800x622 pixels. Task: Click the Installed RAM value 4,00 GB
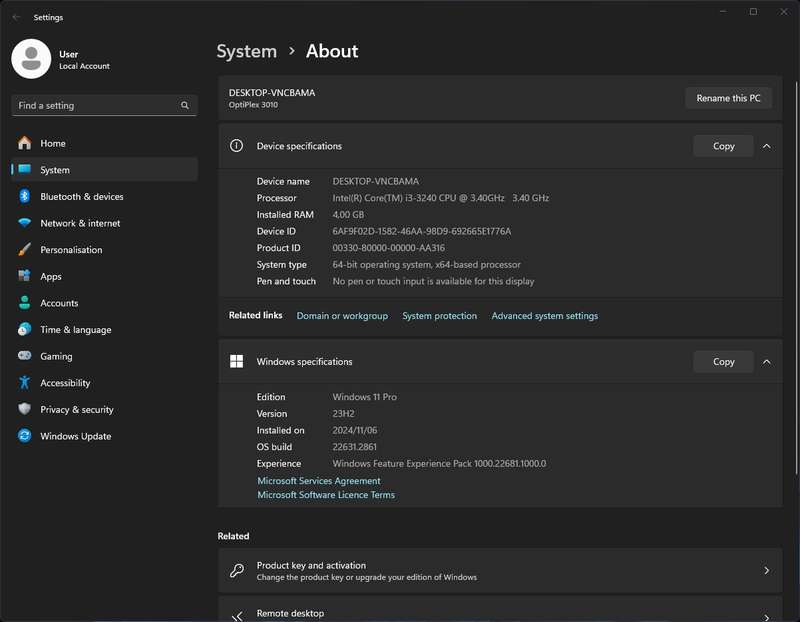348,215
